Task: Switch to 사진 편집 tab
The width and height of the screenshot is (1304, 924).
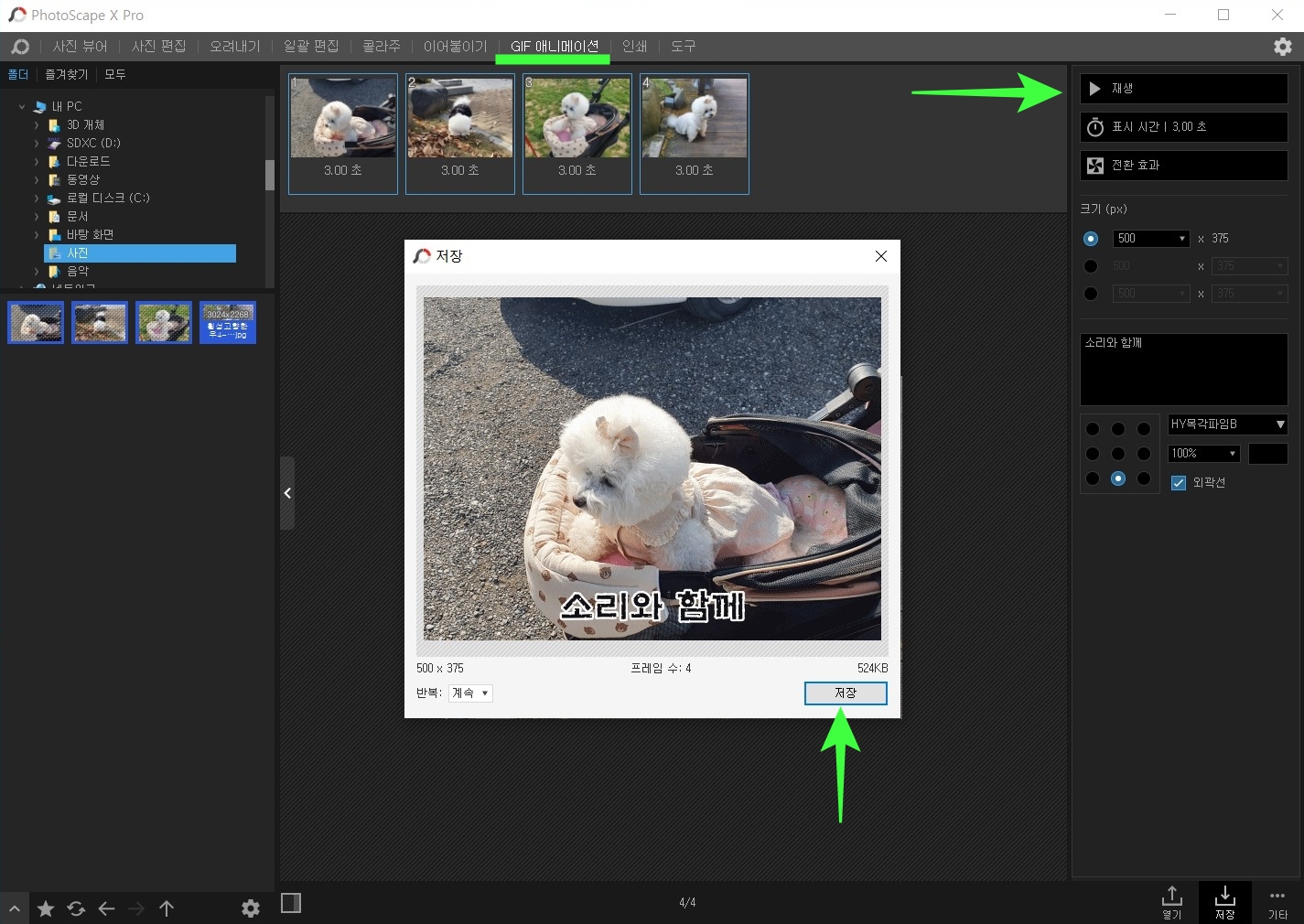Action: (x=158, y=47)
